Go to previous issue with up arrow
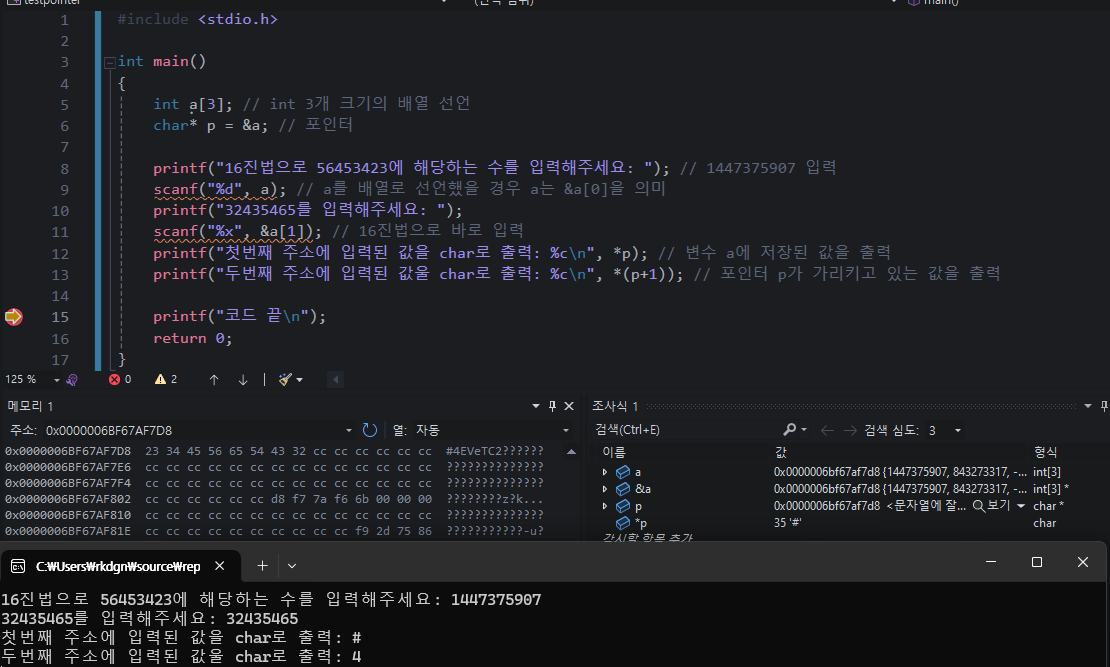1110x667 pixels. (x=214, y=380)
